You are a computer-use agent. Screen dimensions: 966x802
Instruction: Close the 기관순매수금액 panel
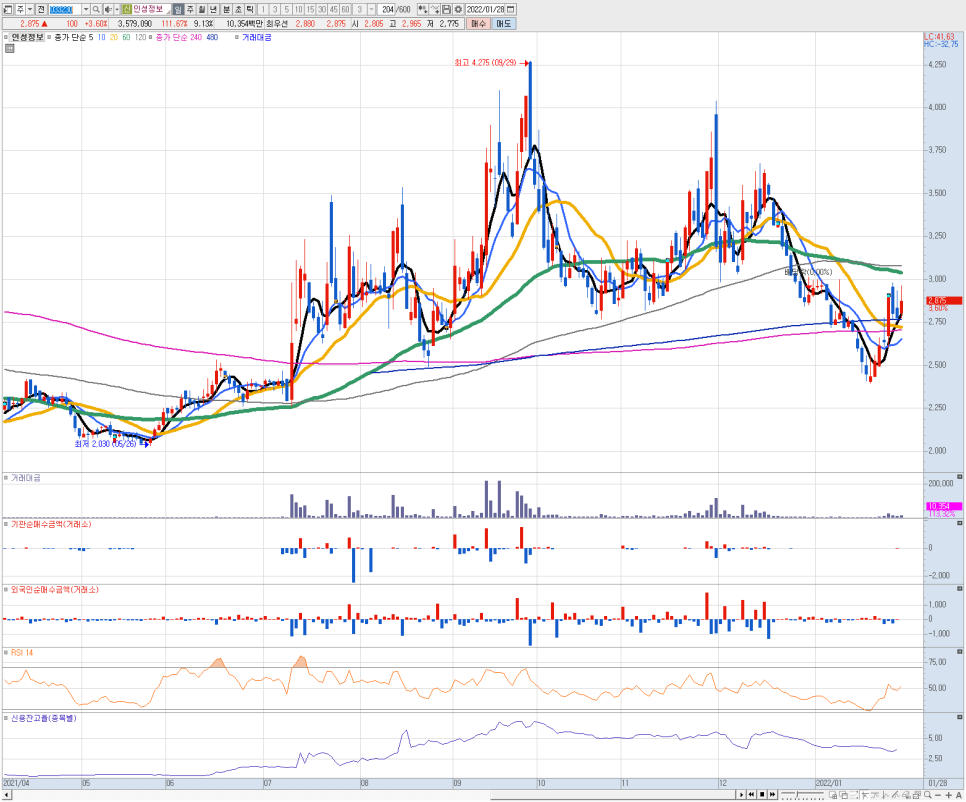[960, 523]
